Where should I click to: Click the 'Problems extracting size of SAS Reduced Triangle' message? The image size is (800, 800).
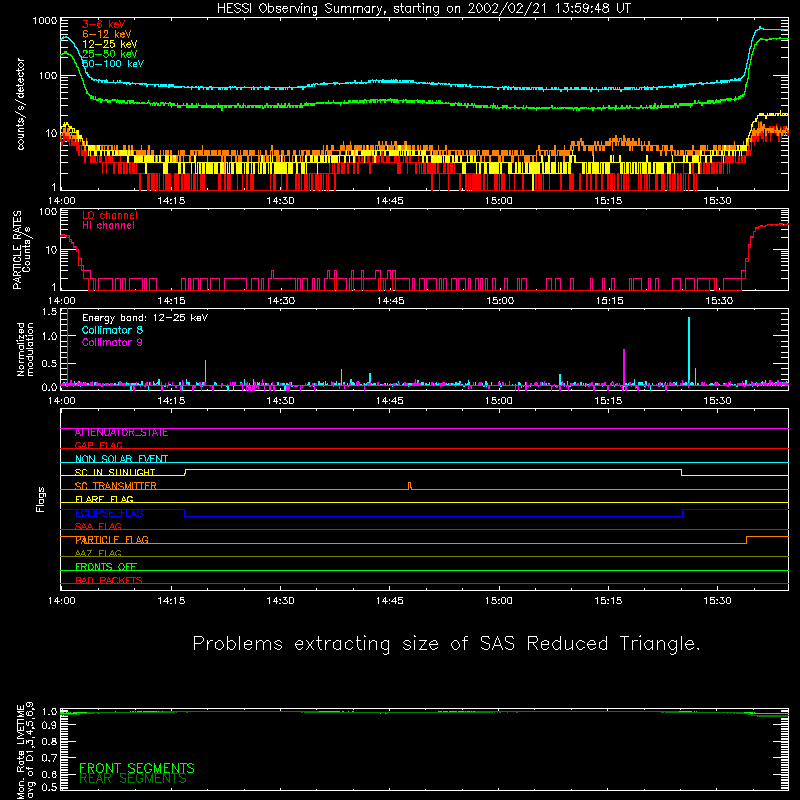coord(446,644)
